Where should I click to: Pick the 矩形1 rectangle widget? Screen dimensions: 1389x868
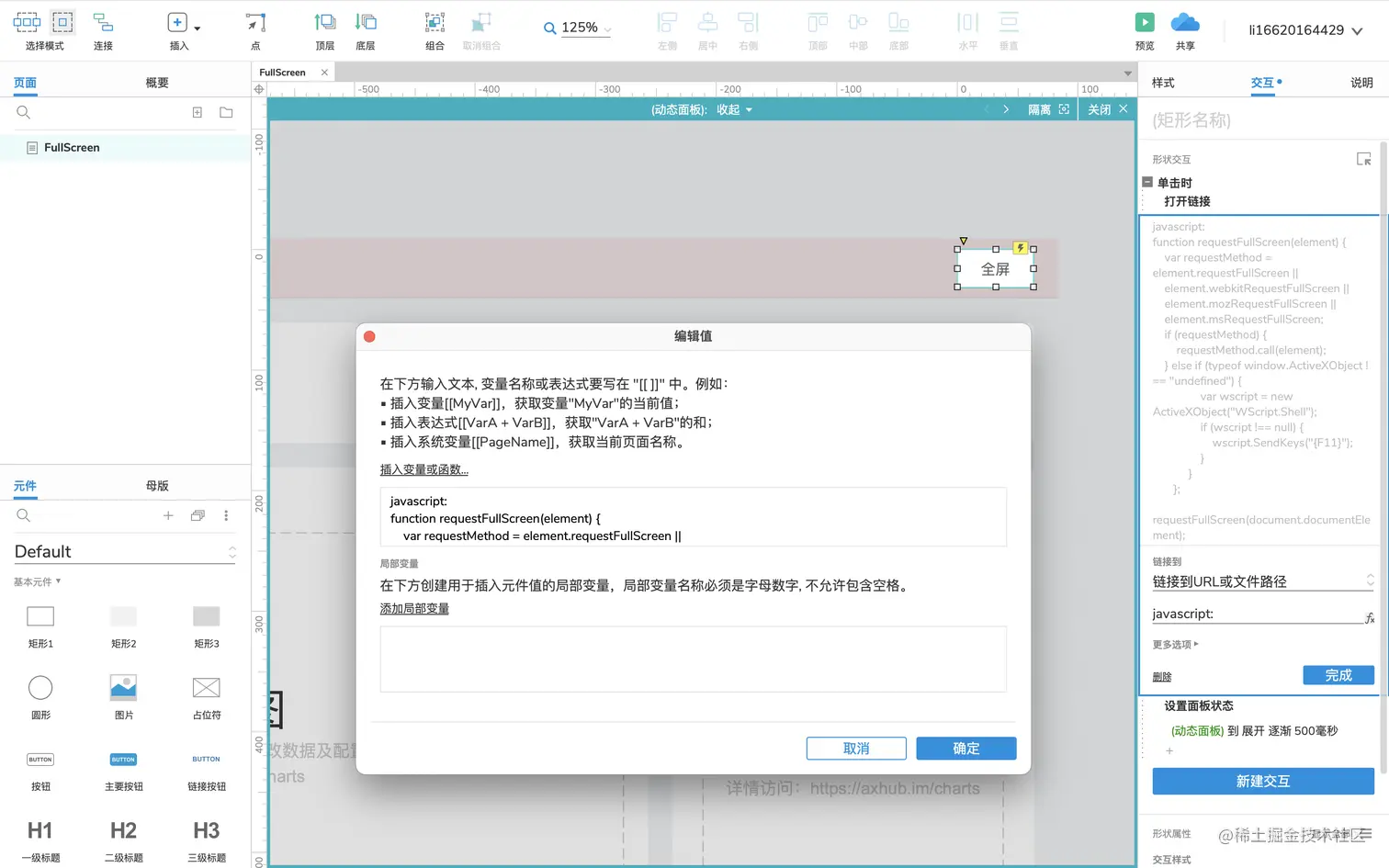pos(40,626)
